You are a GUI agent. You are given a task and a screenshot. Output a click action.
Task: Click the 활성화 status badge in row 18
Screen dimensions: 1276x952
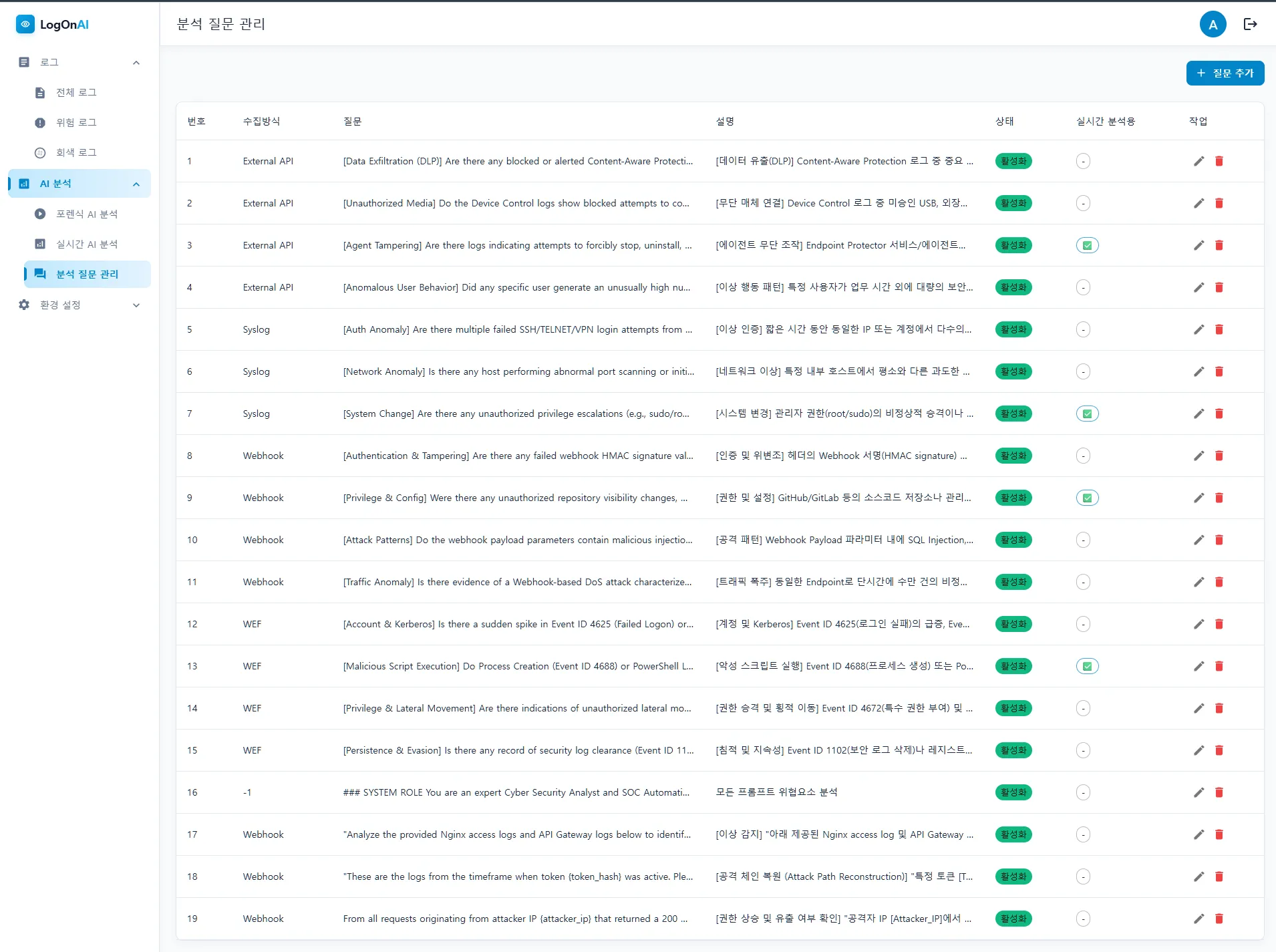1013,877
